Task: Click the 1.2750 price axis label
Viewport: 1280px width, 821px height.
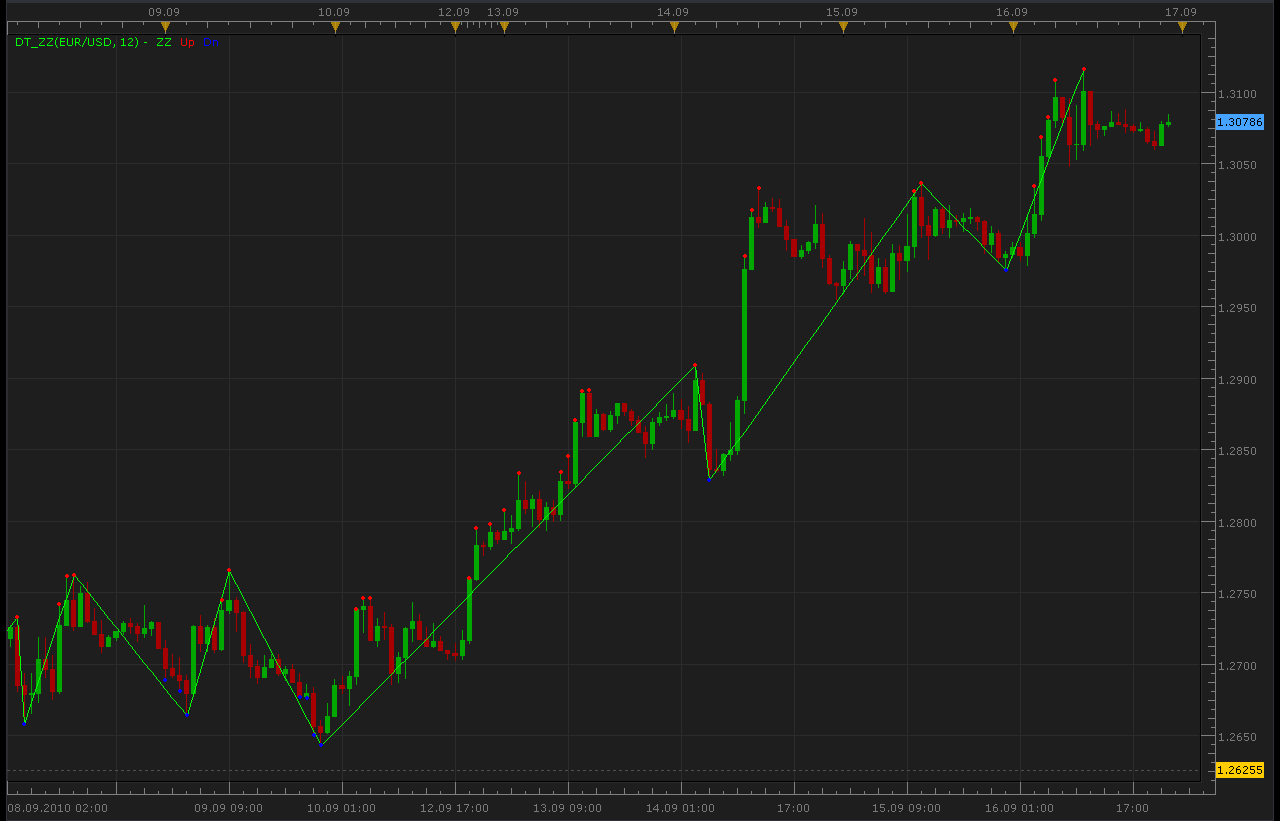Action: pyautogui.click(x=1236, y=594)
